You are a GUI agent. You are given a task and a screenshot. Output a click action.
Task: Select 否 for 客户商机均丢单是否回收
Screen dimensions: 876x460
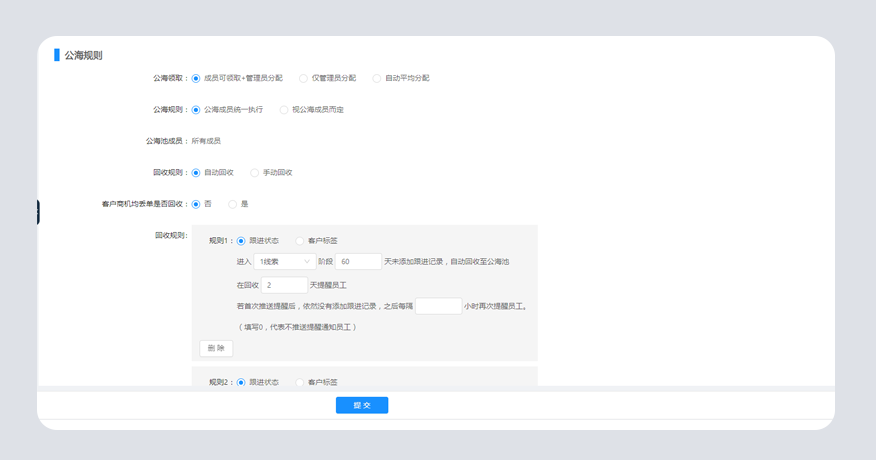196,204
